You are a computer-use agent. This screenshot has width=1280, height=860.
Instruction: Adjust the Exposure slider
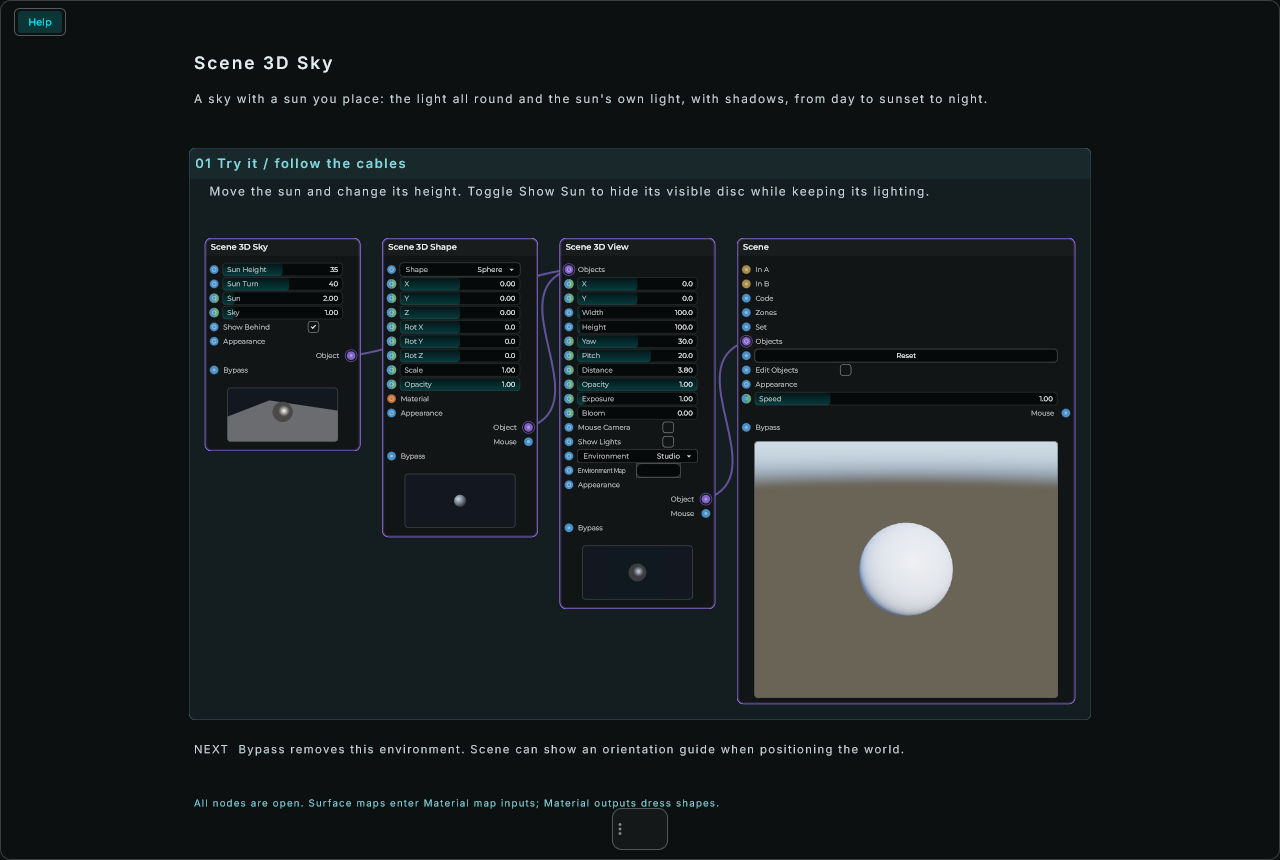[637, 399]
